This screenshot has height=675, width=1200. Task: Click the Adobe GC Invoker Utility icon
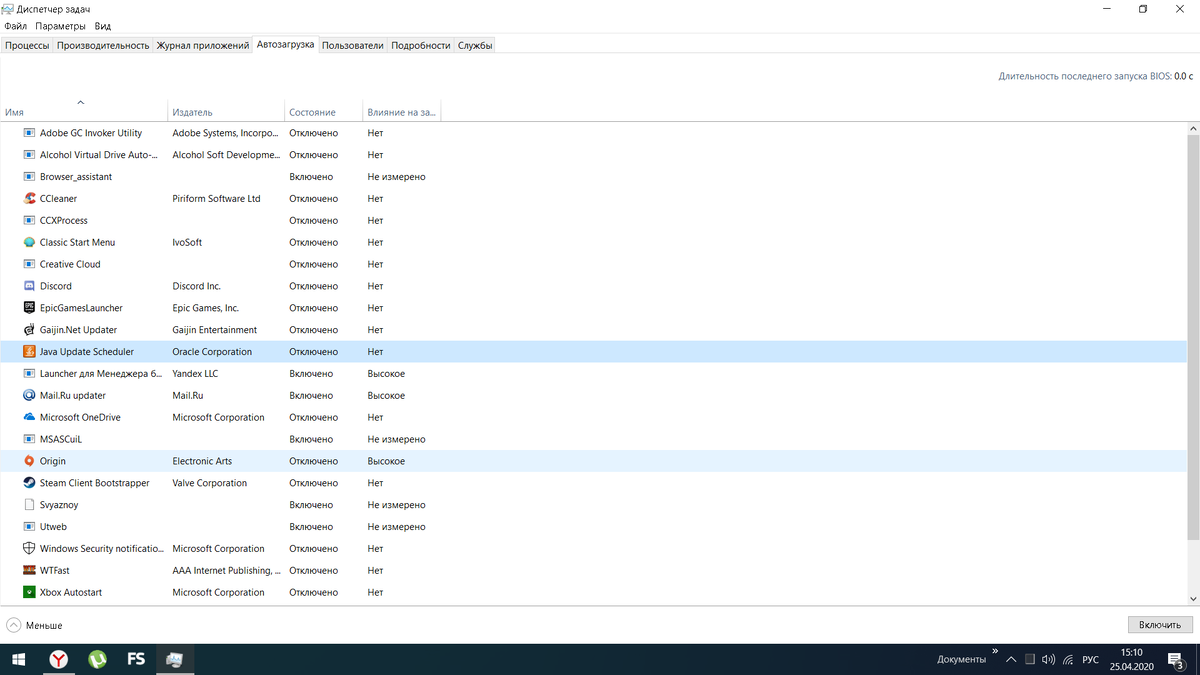tap(29, 133)
